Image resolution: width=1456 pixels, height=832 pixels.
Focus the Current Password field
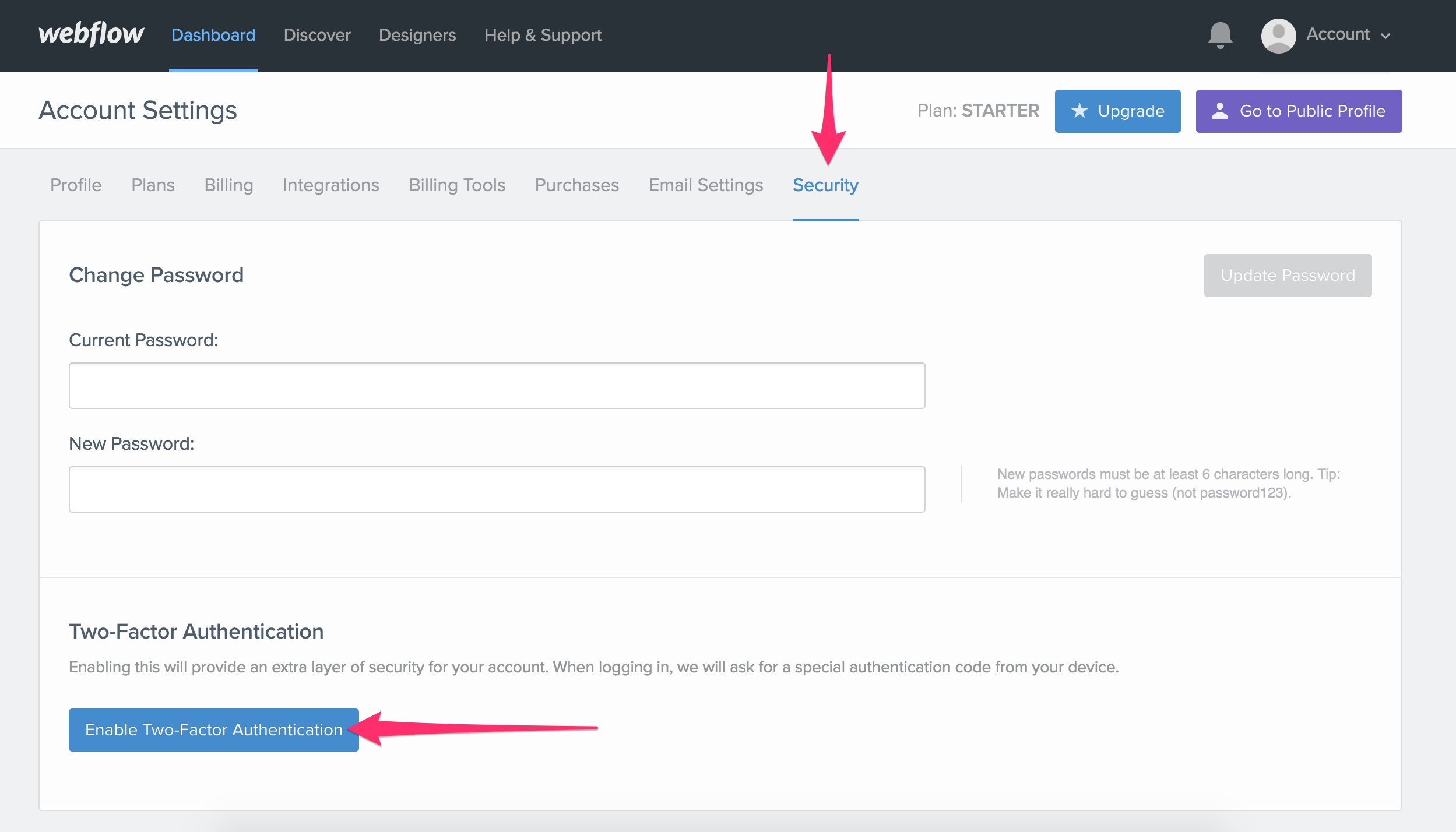[x=497, y=386]
